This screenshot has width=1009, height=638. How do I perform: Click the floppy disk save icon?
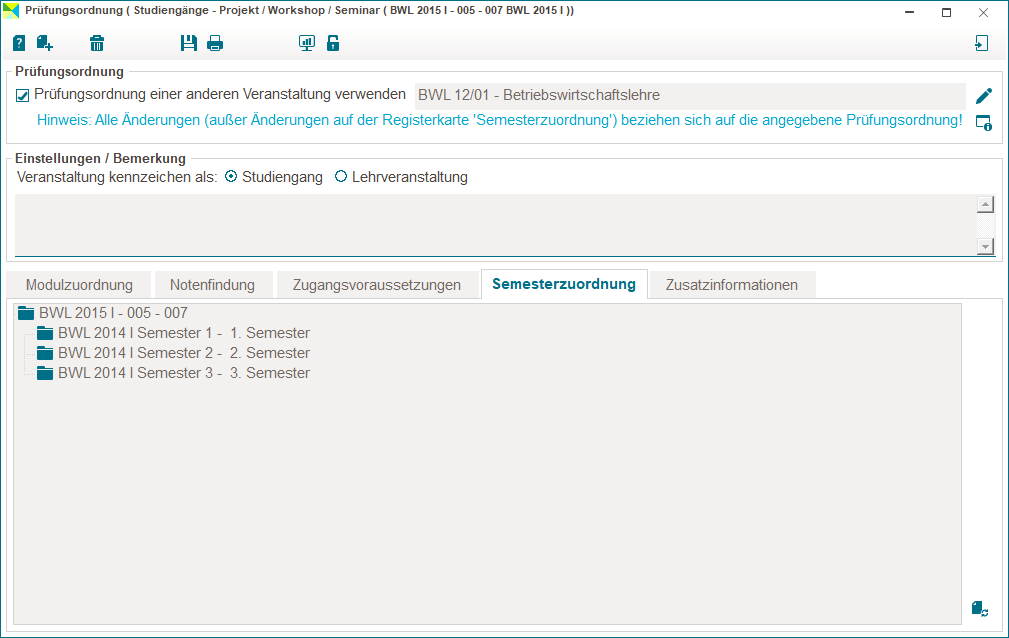[188, 43]
